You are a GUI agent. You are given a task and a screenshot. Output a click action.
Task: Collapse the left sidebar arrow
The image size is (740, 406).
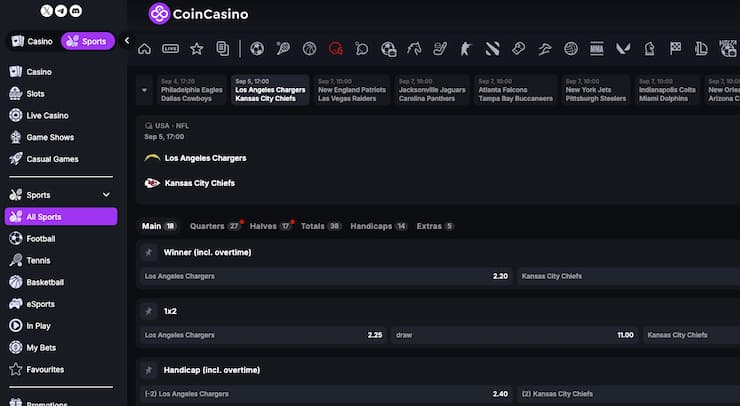pyautogui.click(x=126, y=41)
